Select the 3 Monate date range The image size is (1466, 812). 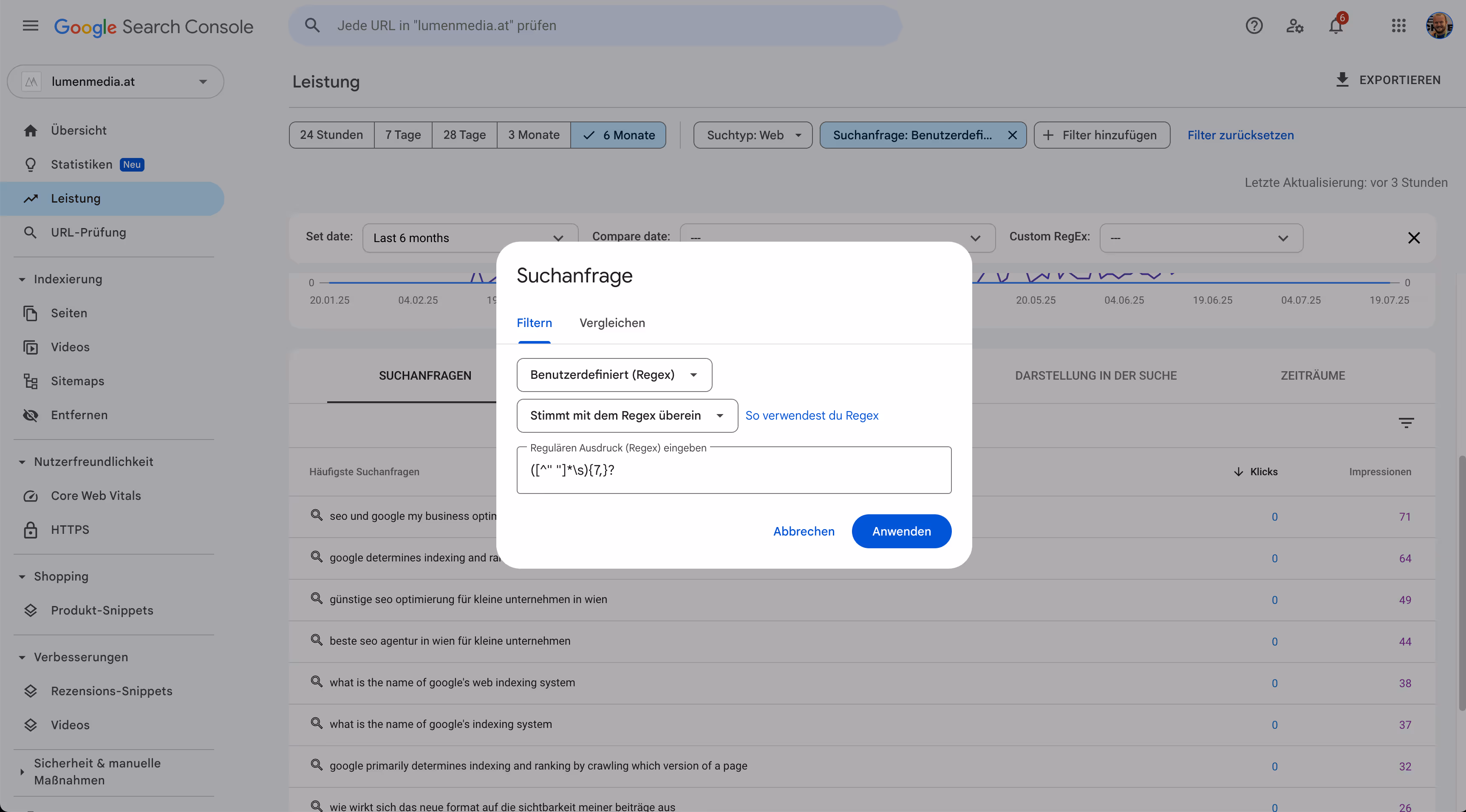[x=534, y=135]
